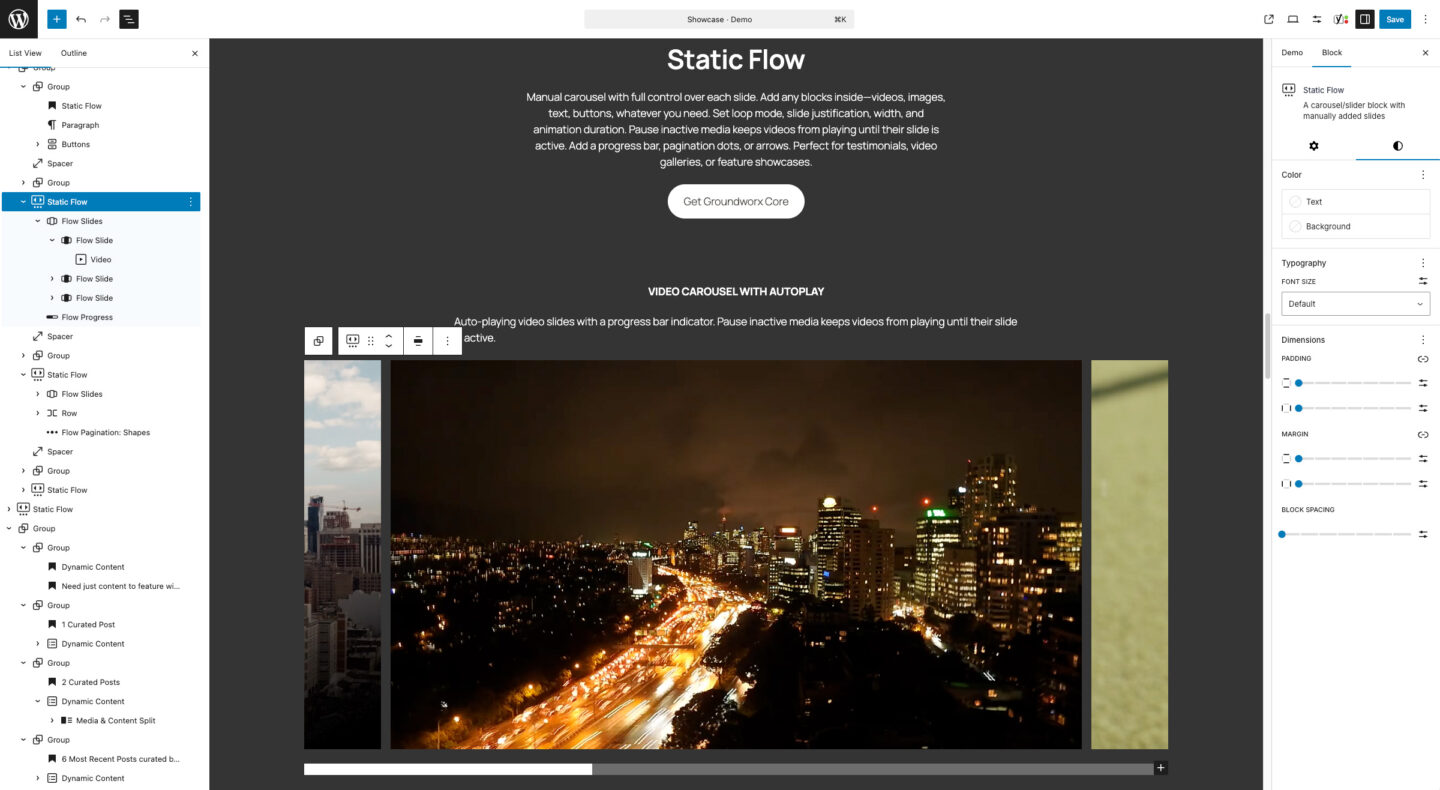The image size is (1440, 790).
Task: Click the block inserter plus icon
Action: coord(56,19)
